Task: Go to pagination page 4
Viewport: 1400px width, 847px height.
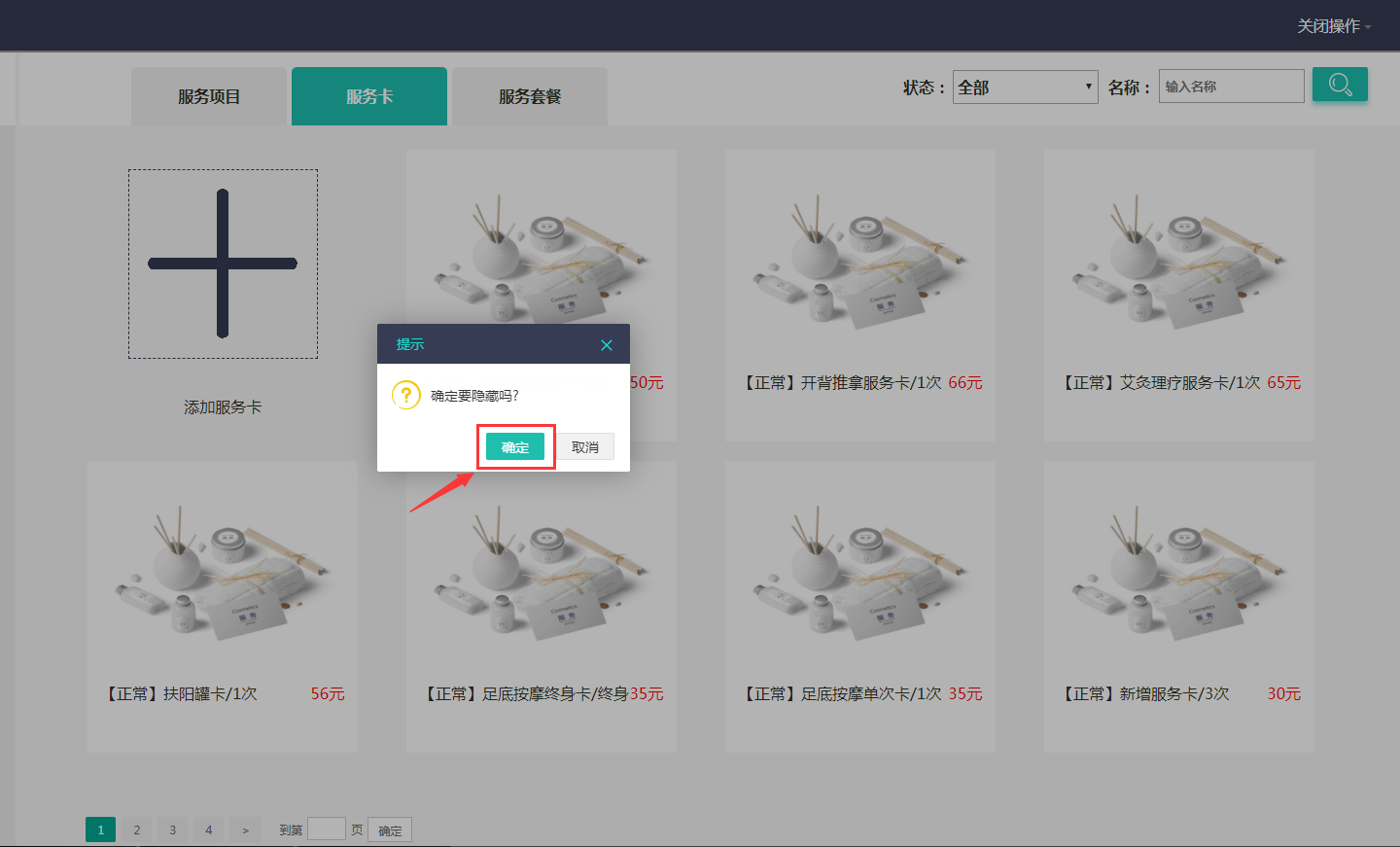Action: 208,829
